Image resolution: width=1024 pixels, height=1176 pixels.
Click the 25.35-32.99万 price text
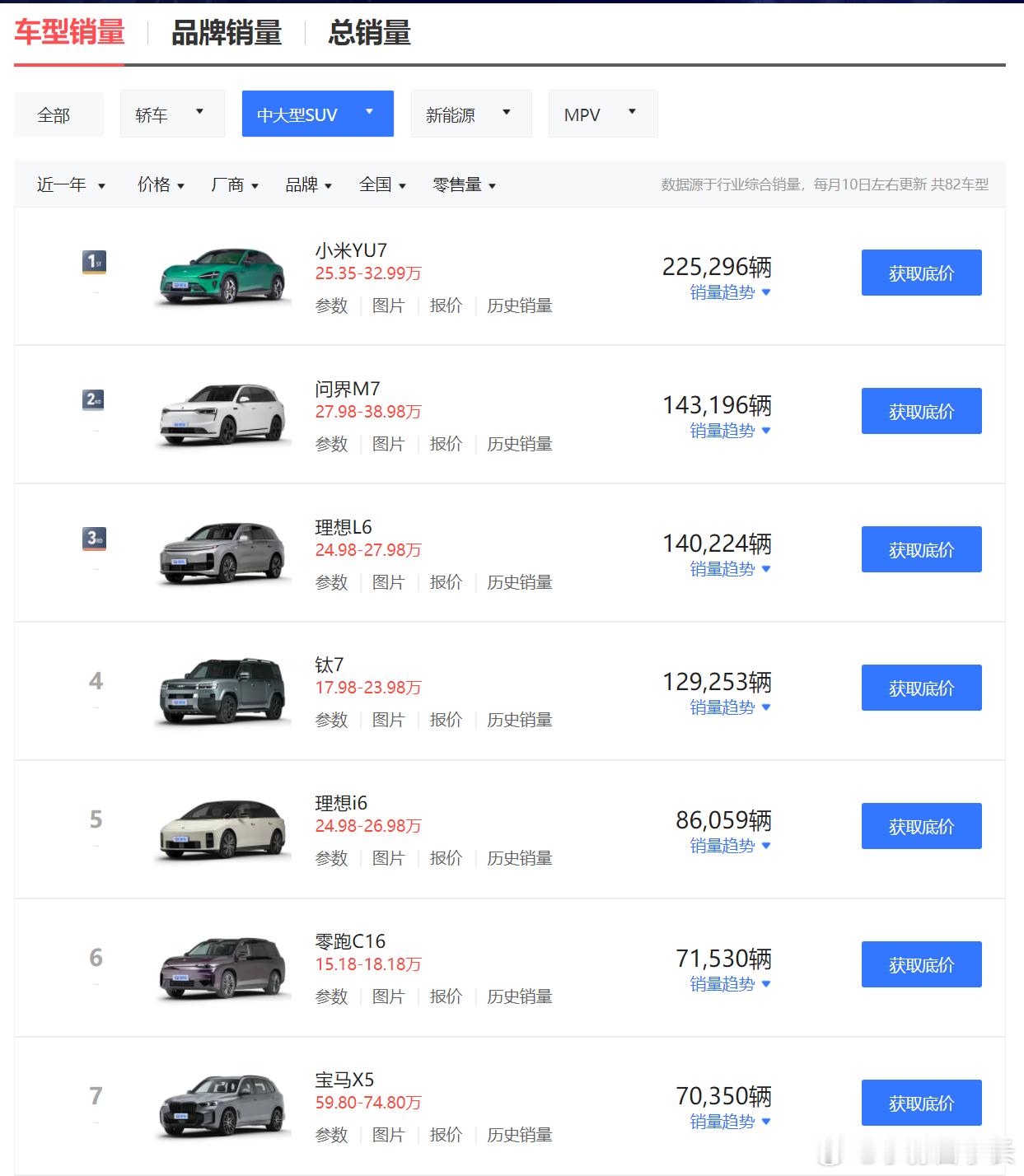click(x=368, y=273)
